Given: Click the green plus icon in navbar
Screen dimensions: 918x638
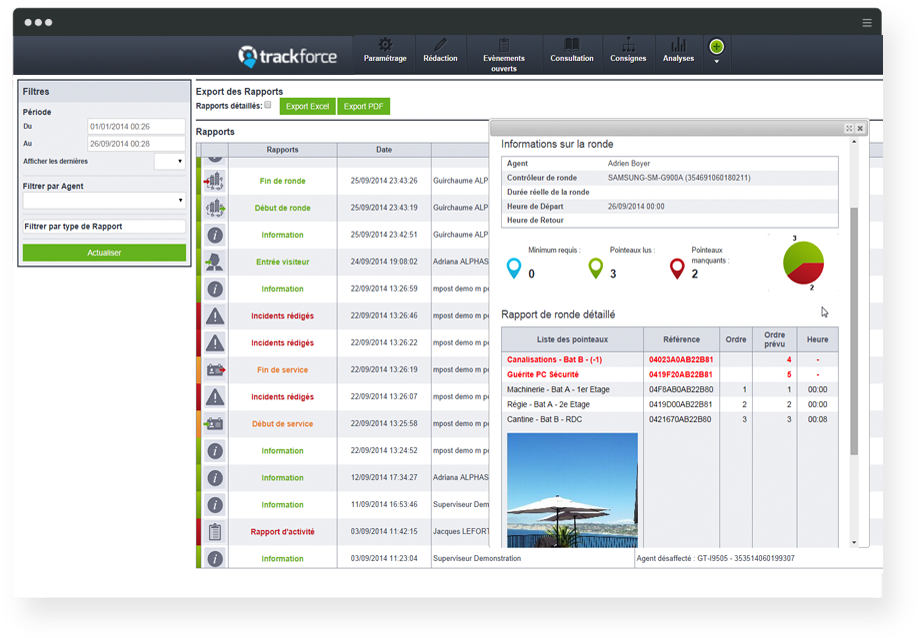Looking at the screenshot, I should [x=716, y=47].
